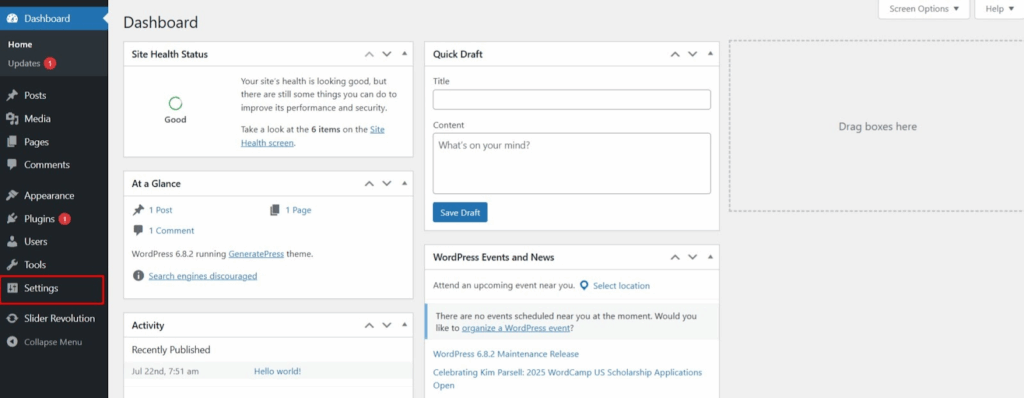1024x398 pixels.
Task: Click the Dashboard gauge icon in sidebar
Action: [12, 18]
